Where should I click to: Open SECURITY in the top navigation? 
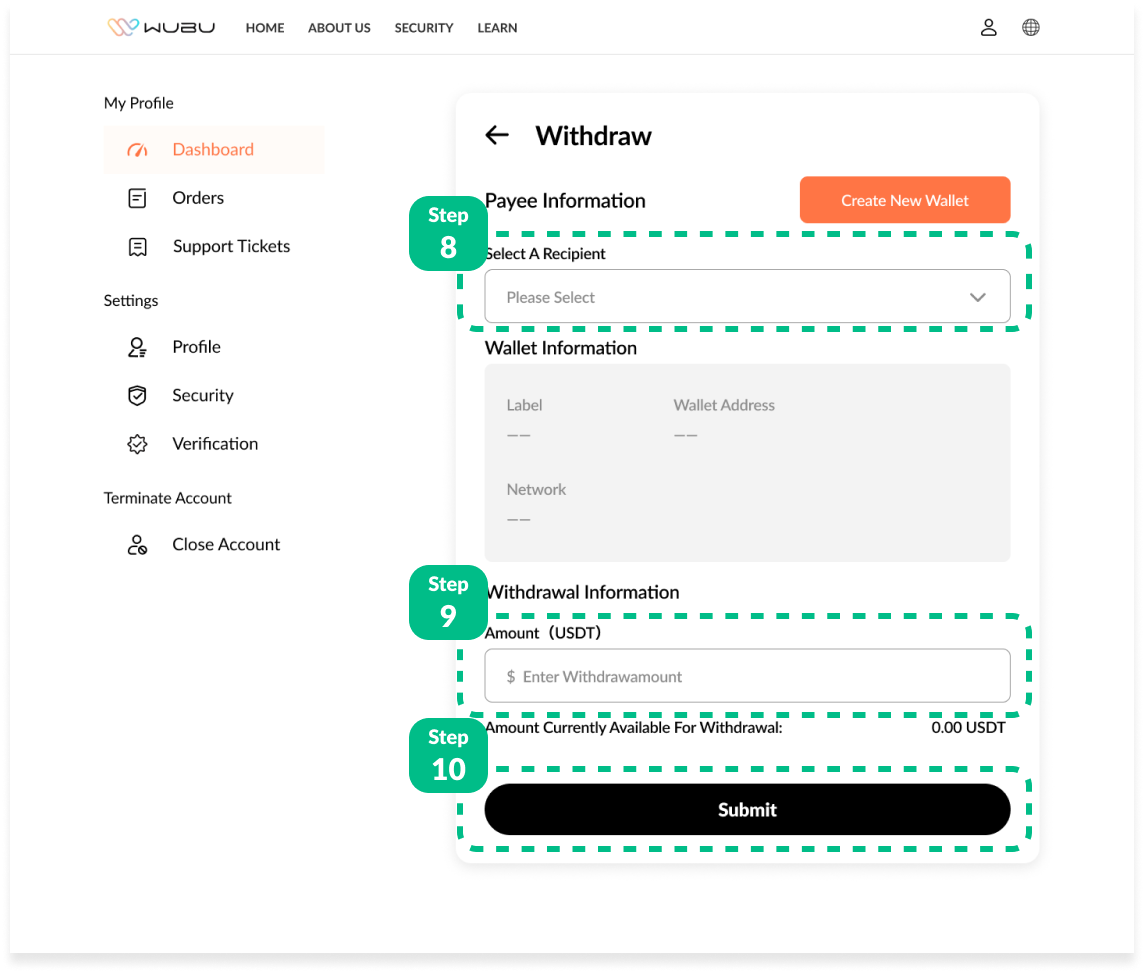(x=424, y=28)
